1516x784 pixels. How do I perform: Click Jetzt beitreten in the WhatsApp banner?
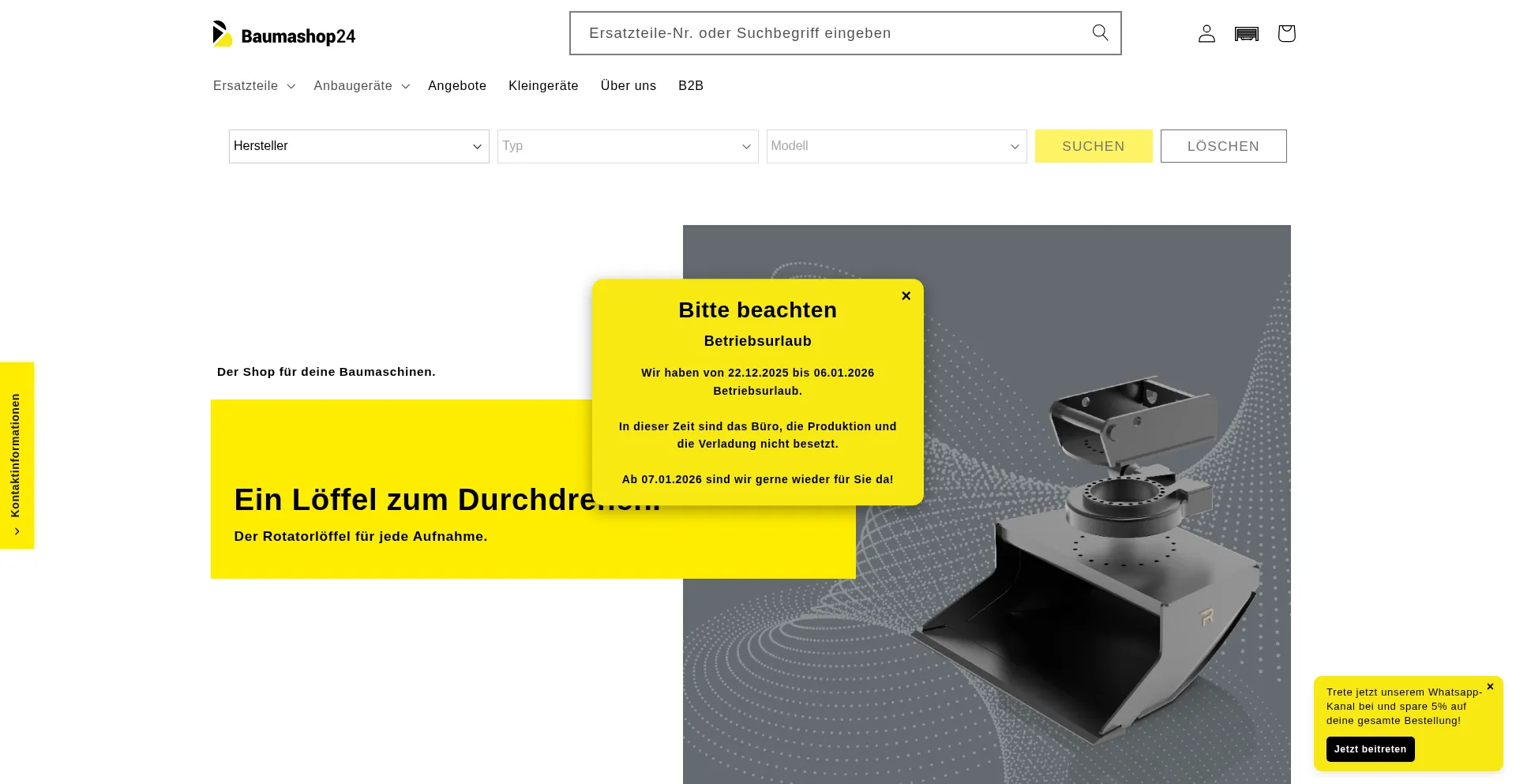(1370, 748)
